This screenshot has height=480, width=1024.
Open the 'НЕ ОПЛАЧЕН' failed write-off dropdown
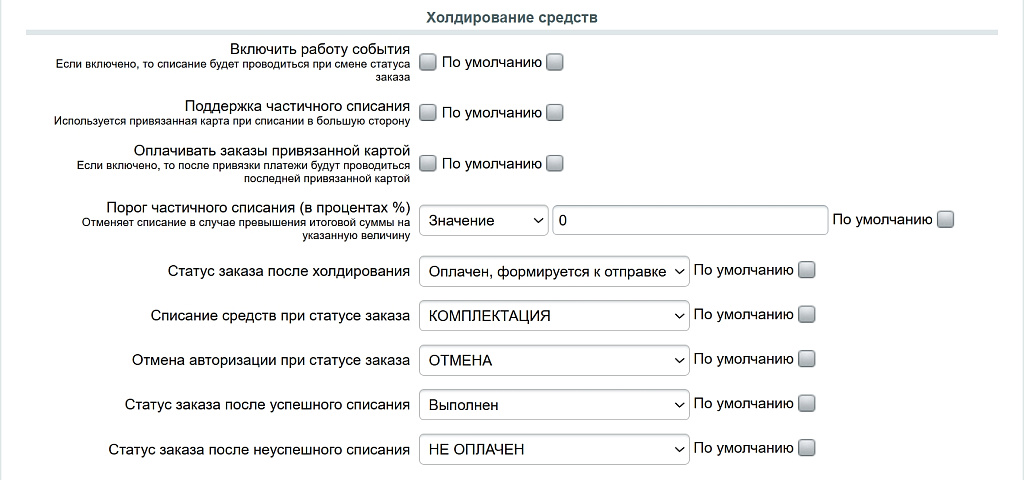(554, 449)
